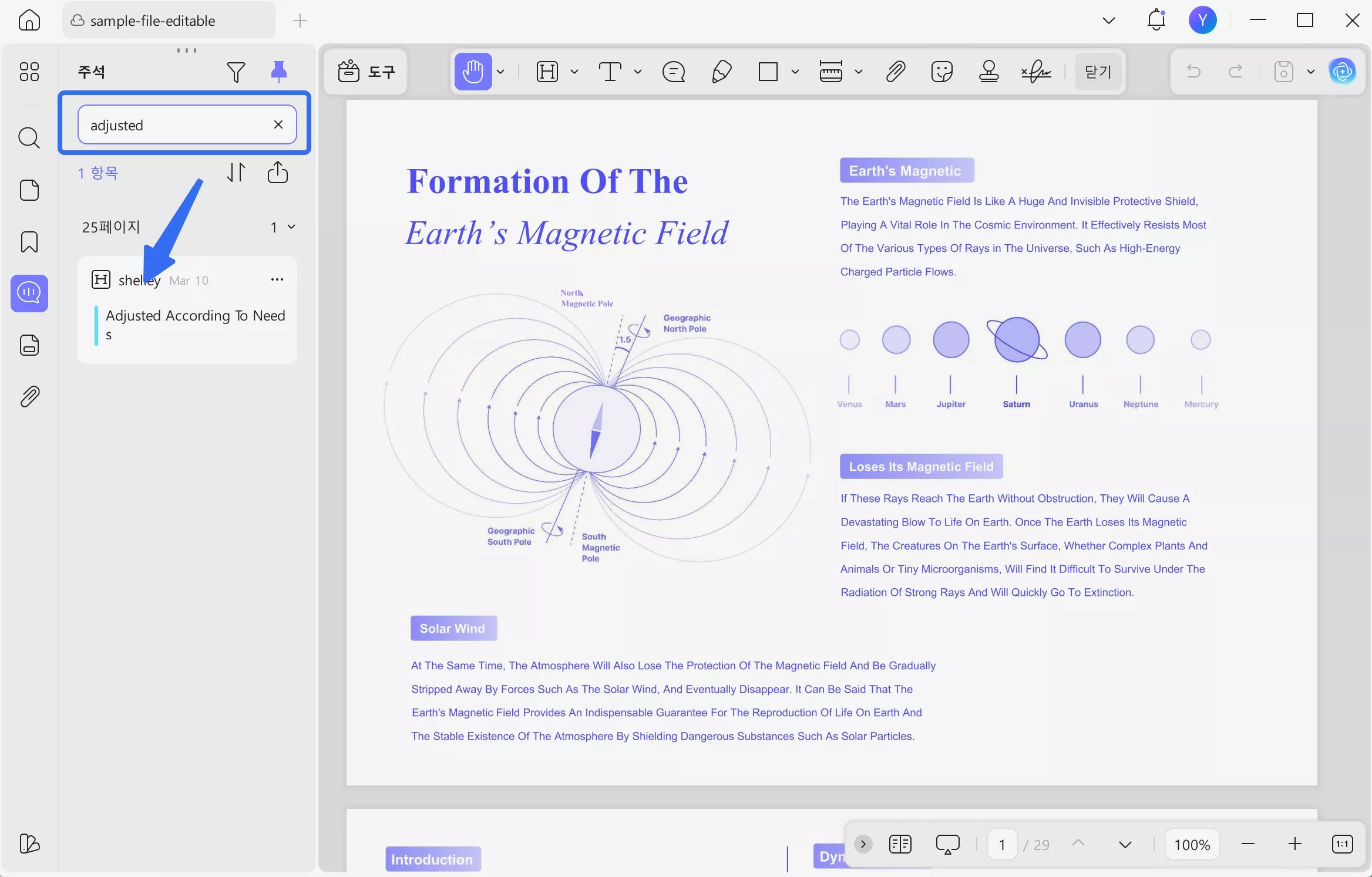Toggle the pin on comments panel
Screen dimensions: 1372x877
[x=279, y=72]
